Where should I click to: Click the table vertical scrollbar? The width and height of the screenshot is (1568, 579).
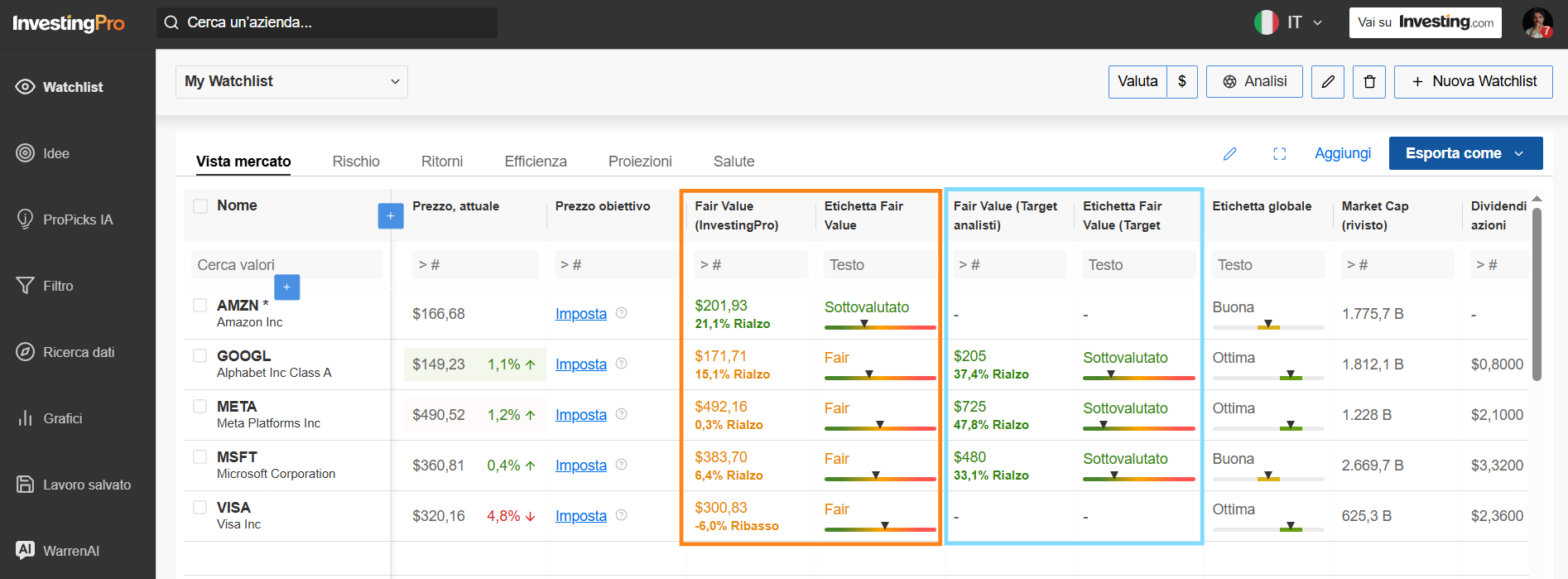coord(1537,294)
